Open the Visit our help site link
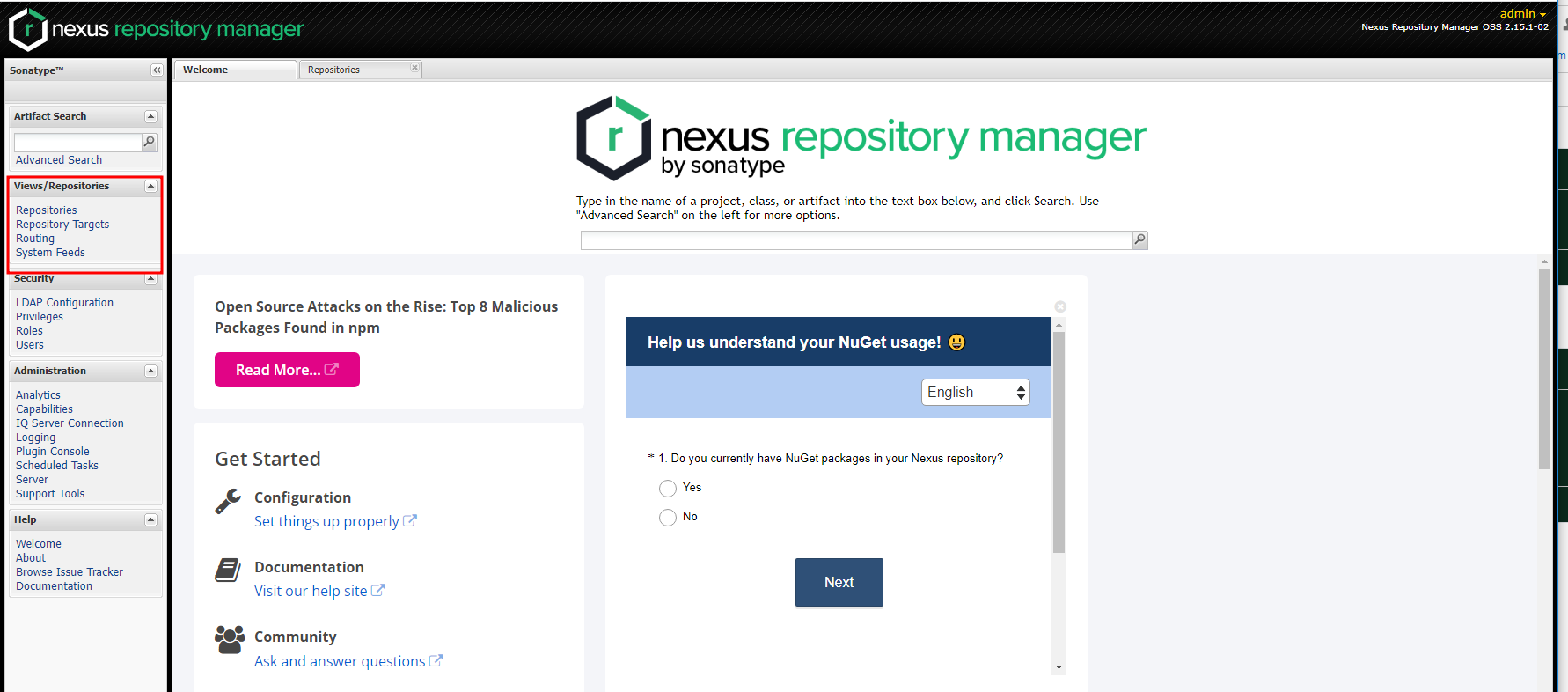Viewport: 1568px width, 692px height. pyautogui.click(x=319, y=591)
